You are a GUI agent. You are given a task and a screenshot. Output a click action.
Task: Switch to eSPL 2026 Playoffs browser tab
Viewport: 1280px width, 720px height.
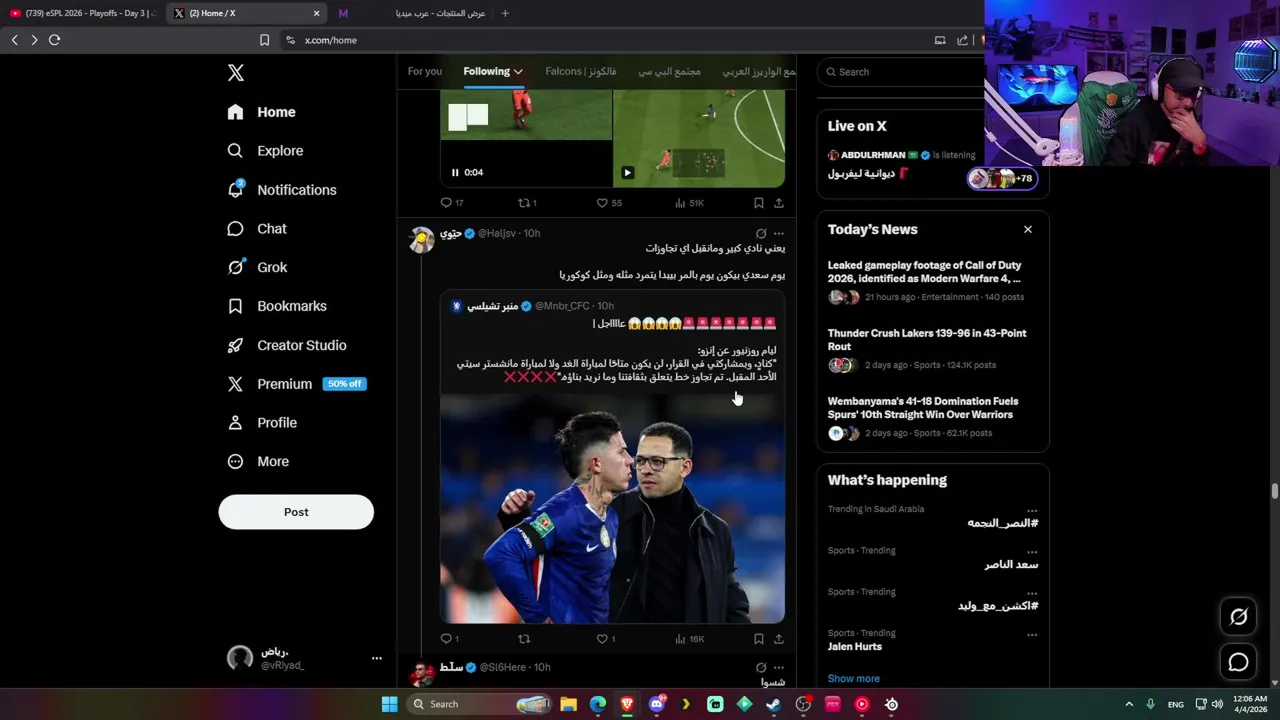click(82, 13)
